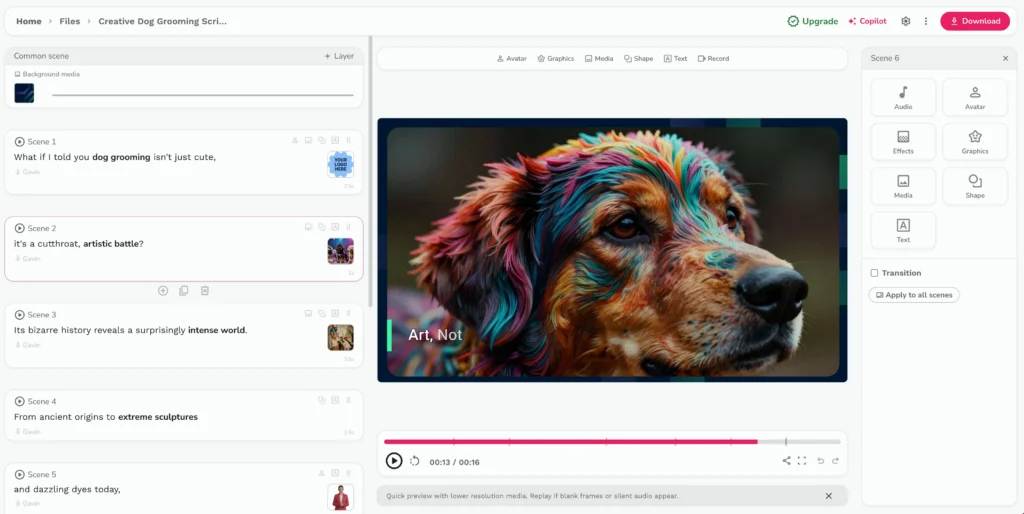Go to Home breadcrumb

coord(29,21)
